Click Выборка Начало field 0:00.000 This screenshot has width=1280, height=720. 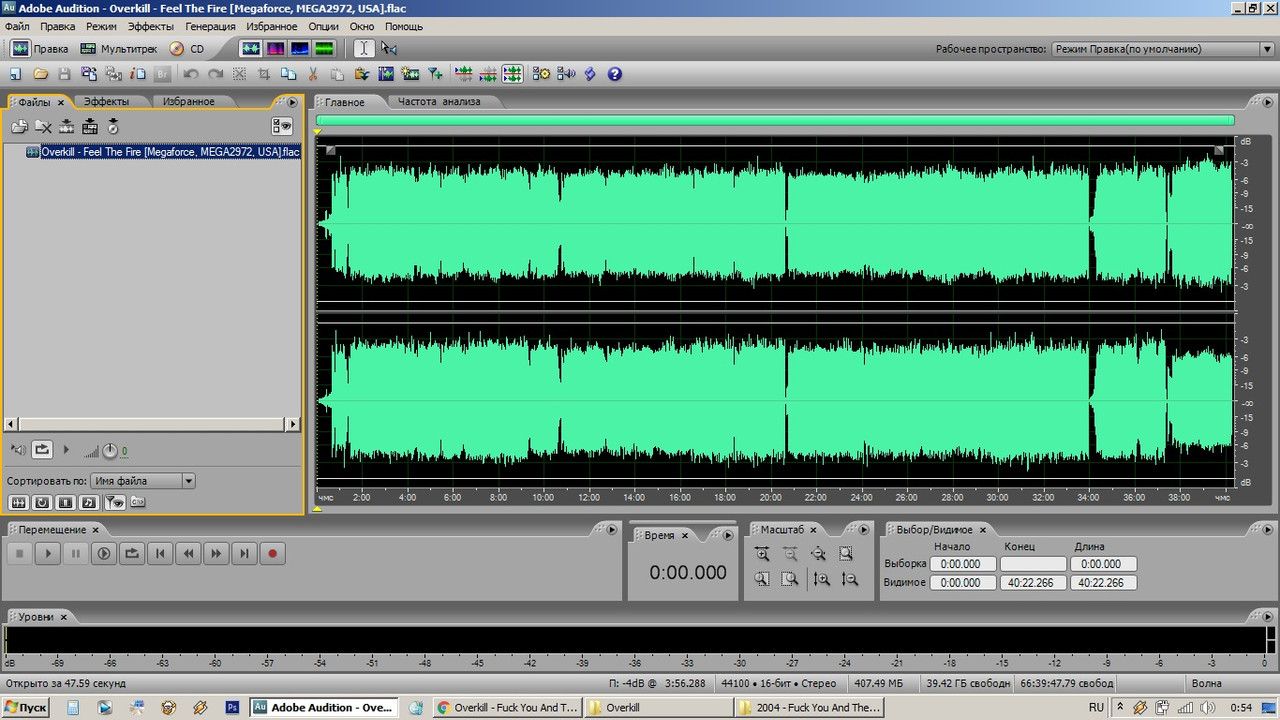(x=963, y=564)
